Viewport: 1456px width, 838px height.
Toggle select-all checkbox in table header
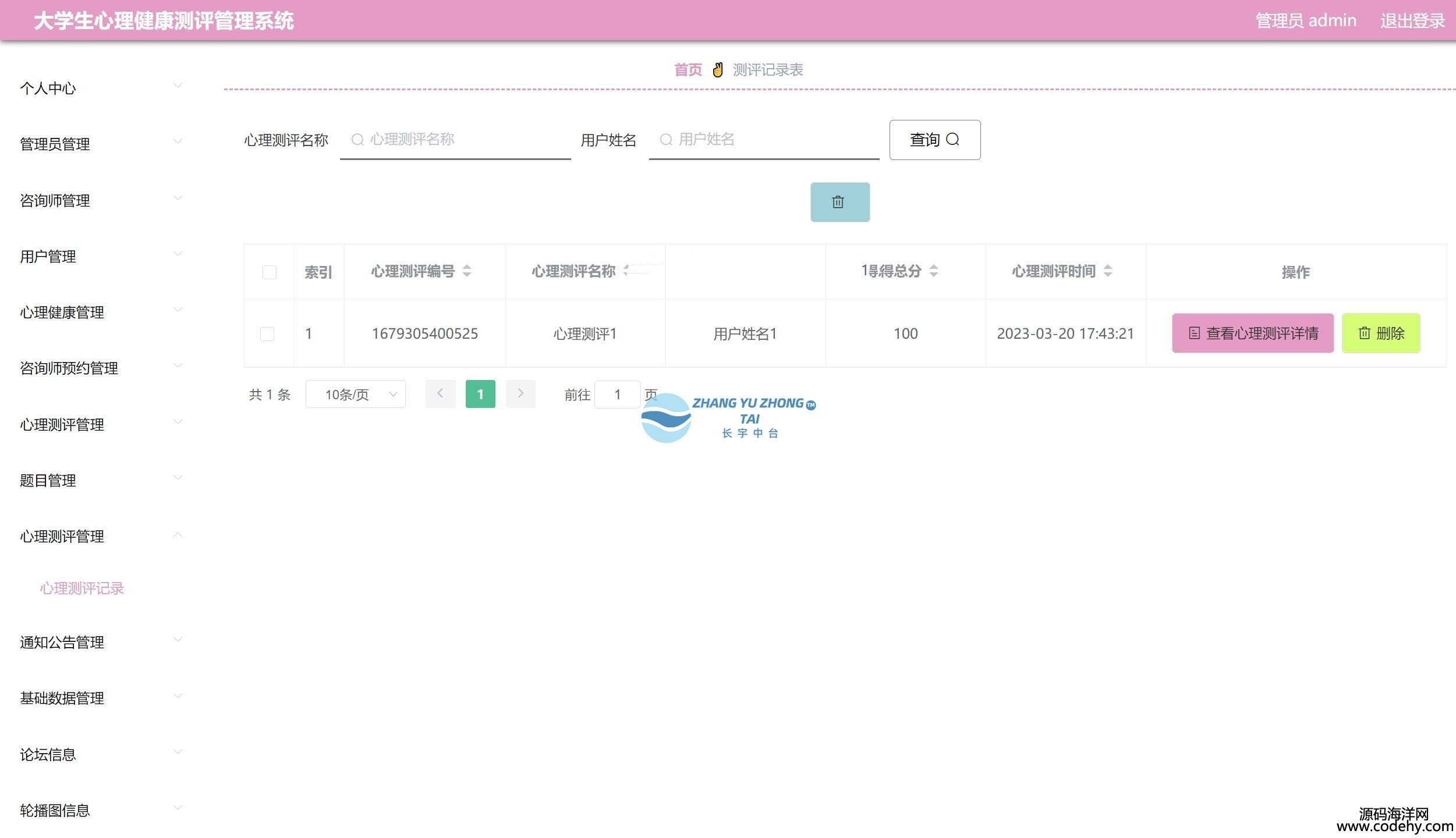(269, 272)
